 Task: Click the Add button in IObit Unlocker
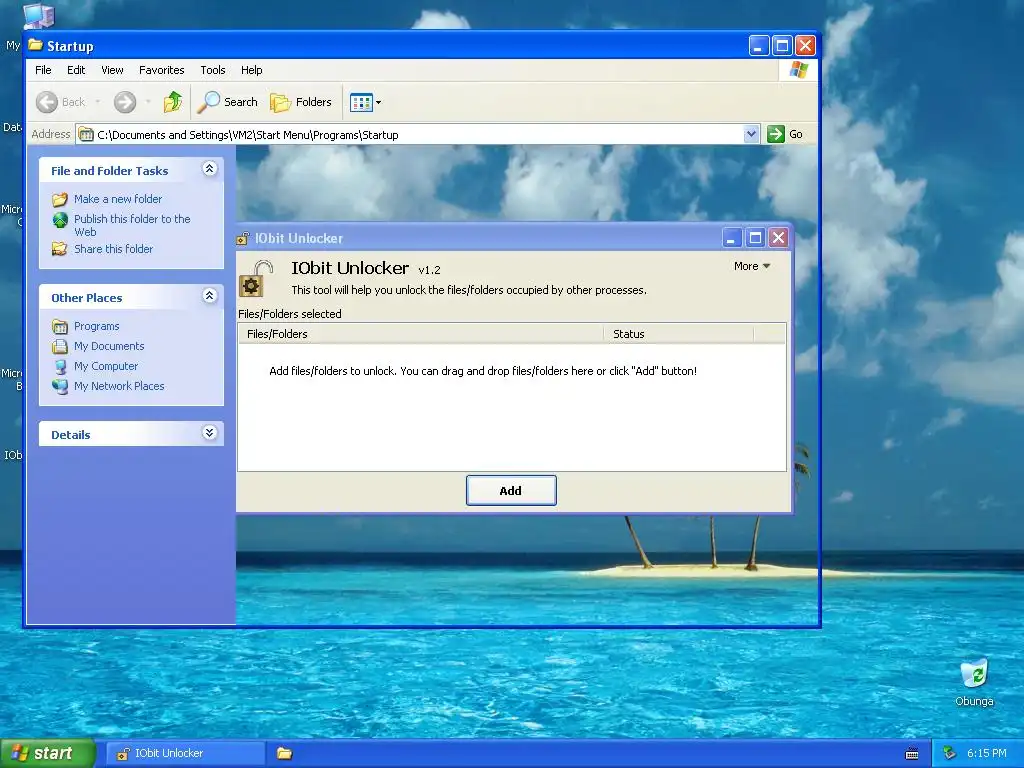click(x=511, y=490)
